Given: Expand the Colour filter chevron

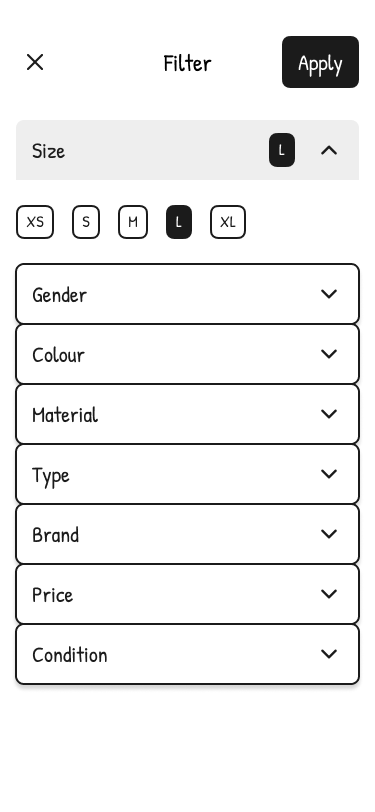Looking at the screenshot, I should coord(329,354).
